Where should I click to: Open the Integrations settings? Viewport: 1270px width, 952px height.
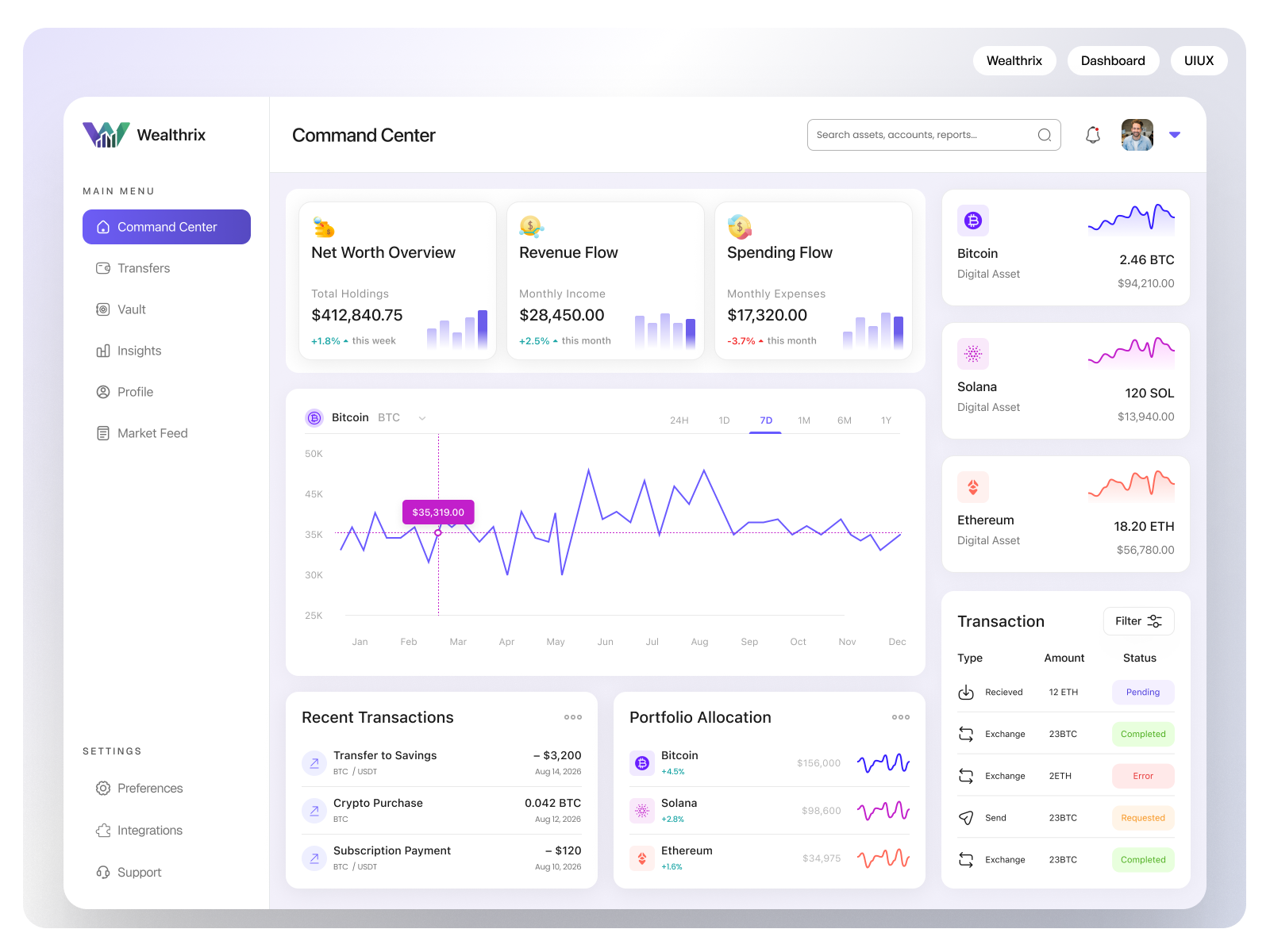149,830
